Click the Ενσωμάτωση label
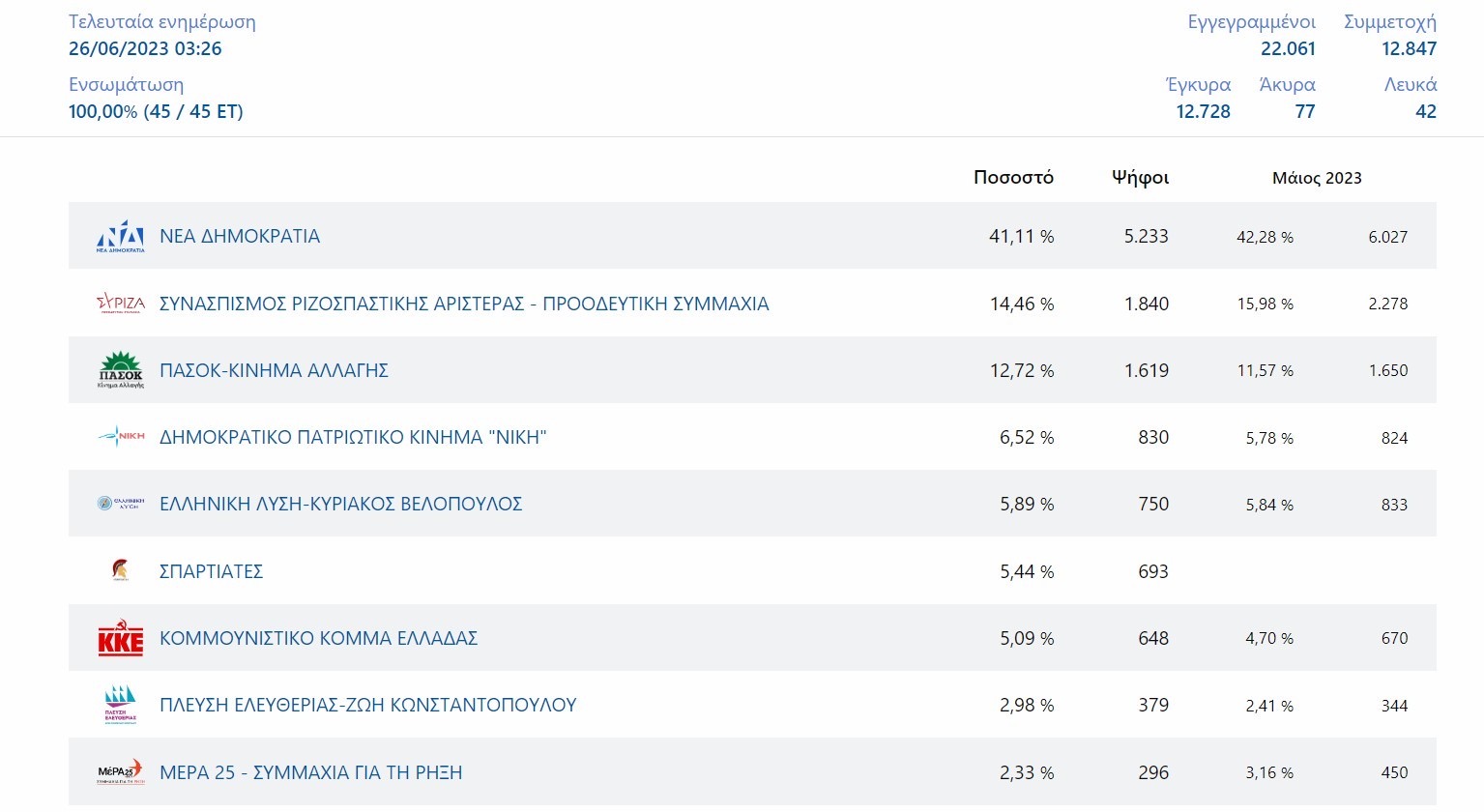The image size is (1484, 812). click(x=126, y=85)
